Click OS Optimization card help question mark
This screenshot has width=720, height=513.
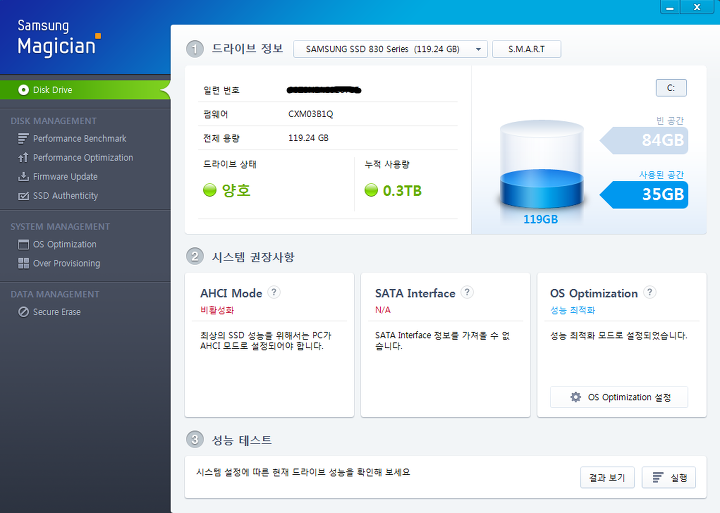tap(649, 292)
